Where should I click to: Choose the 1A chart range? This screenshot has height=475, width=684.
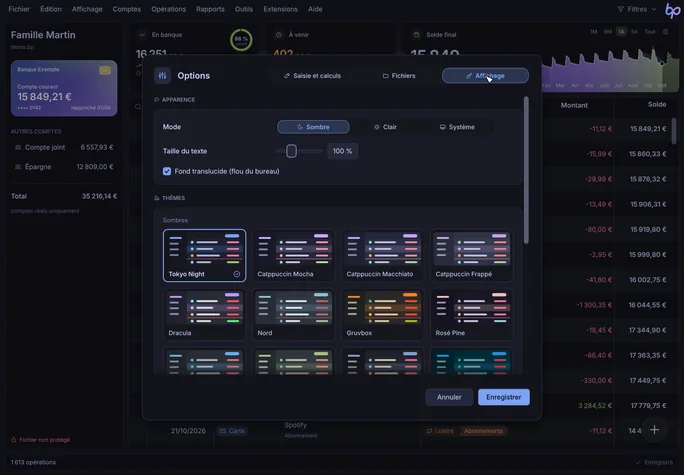click(x=621, y=32)
